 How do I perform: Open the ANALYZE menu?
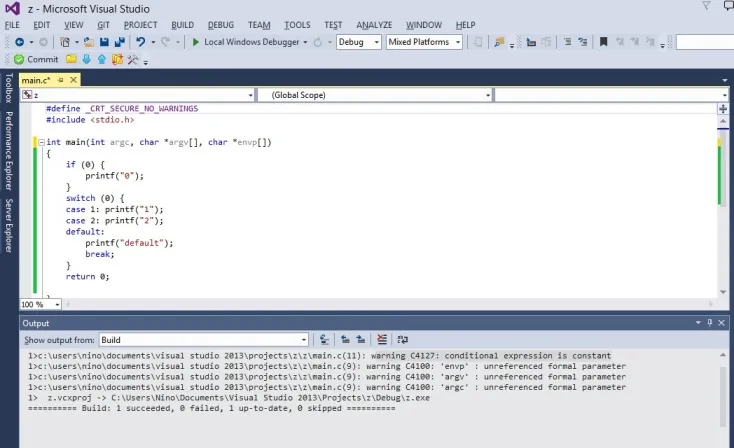374,25
